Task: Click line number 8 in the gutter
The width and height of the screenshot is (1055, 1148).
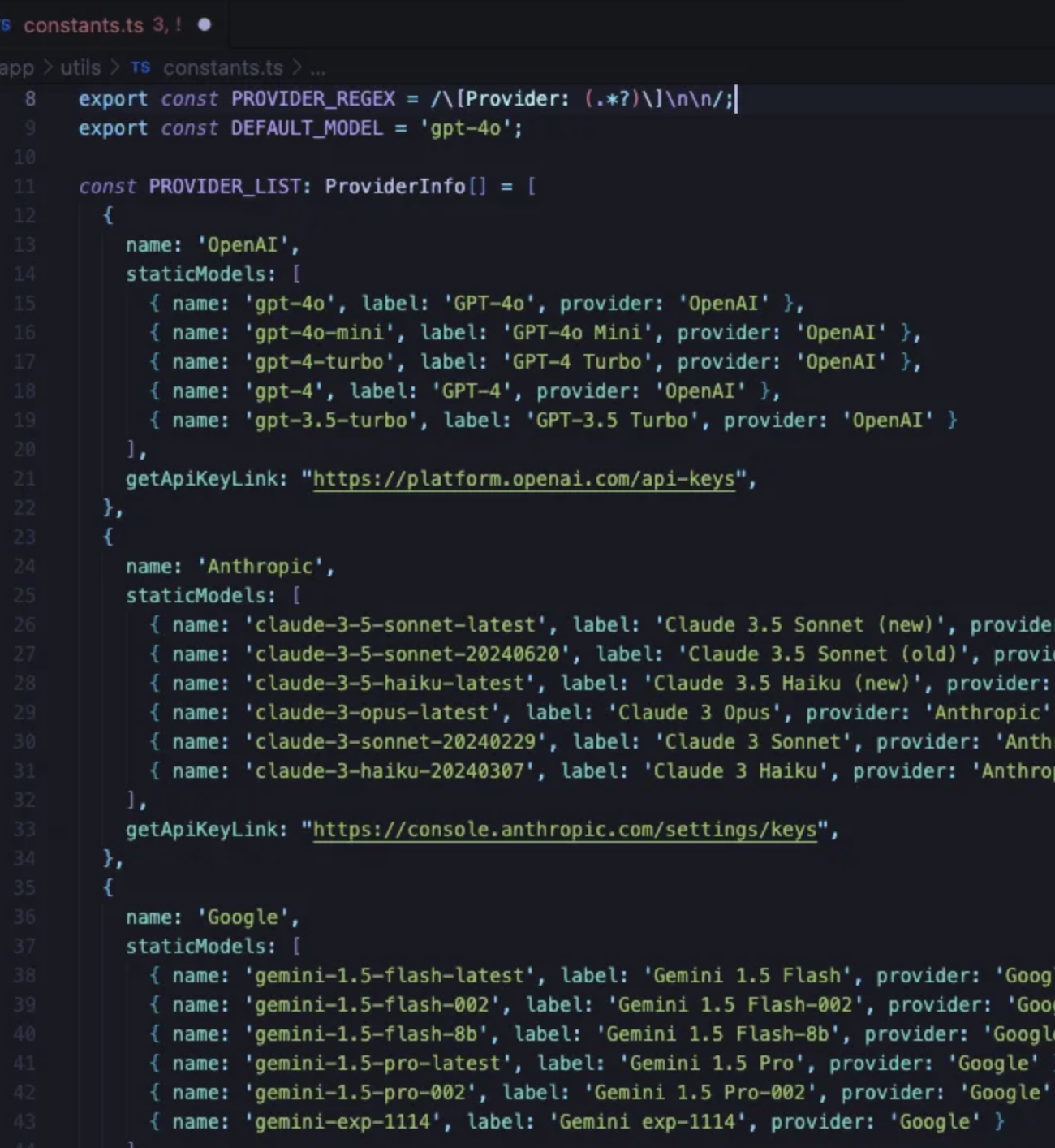Action: 30,99
